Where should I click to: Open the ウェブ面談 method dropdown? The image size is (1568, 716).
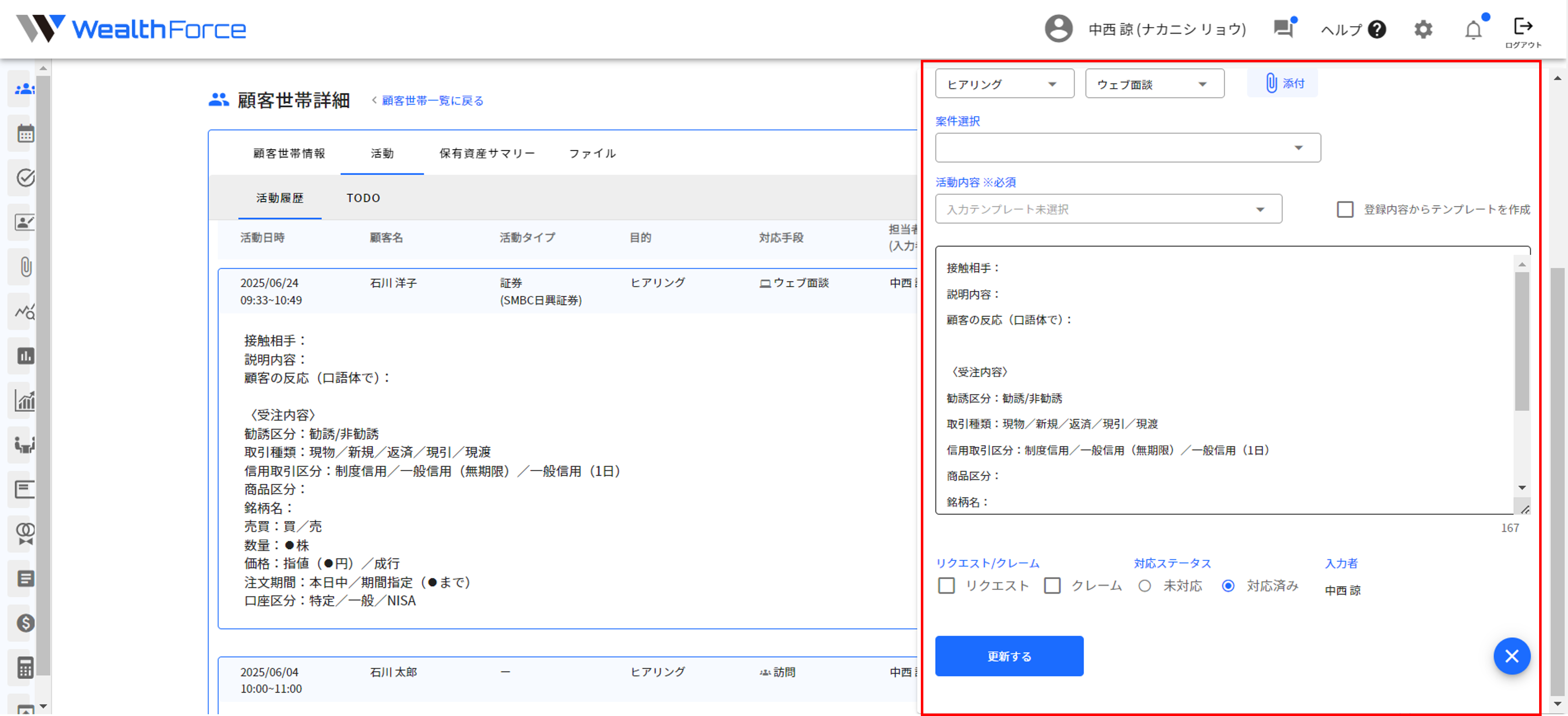click(1154, 84)
